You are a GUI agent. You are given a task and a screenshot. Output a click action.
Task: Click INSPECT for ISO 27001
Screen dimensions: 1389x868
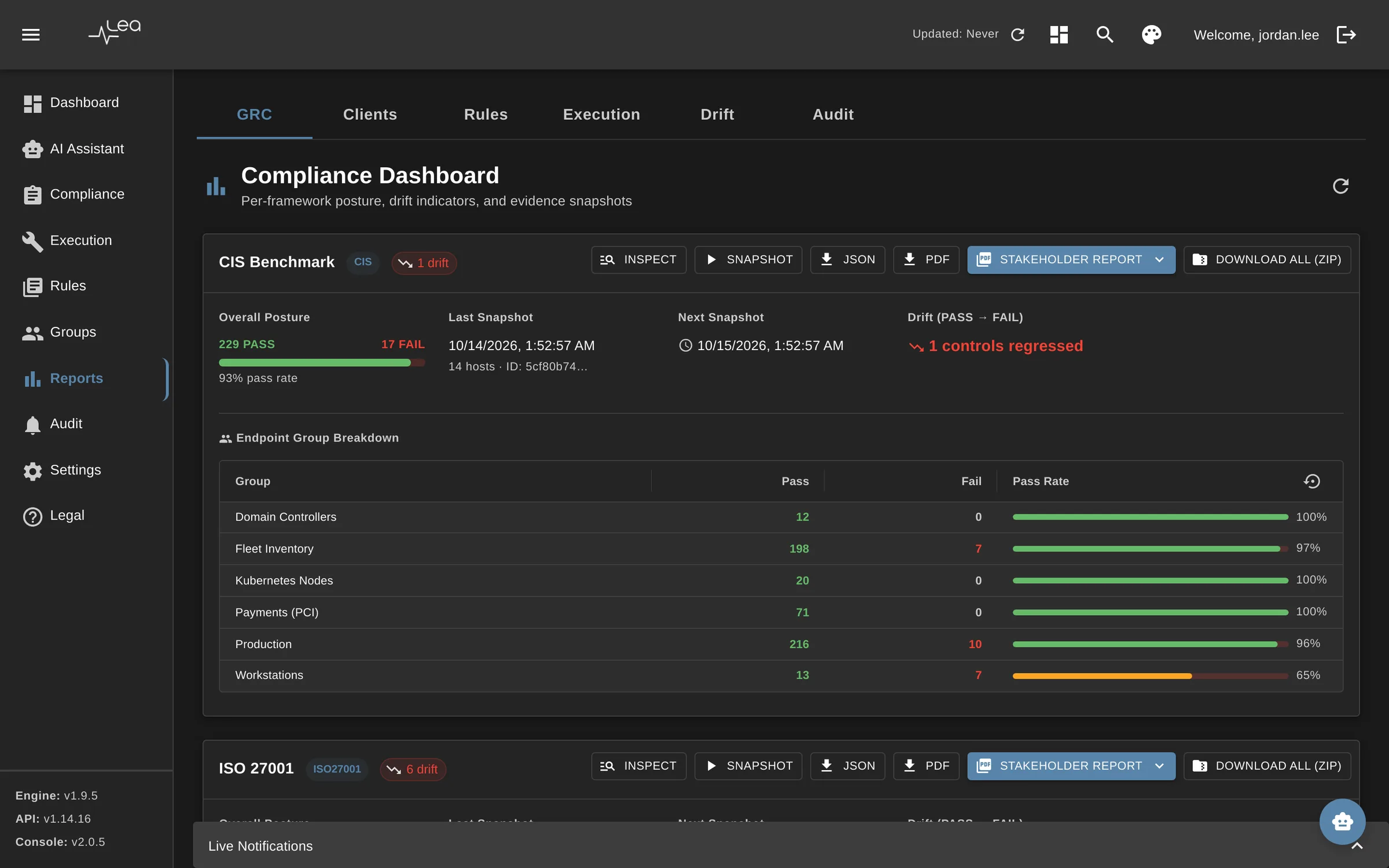coord(638,766)
